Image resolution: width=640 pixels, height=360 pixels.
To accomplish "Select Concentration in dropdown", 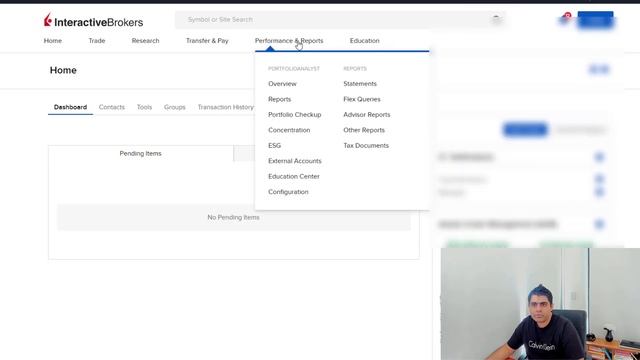I will point(289,130).
